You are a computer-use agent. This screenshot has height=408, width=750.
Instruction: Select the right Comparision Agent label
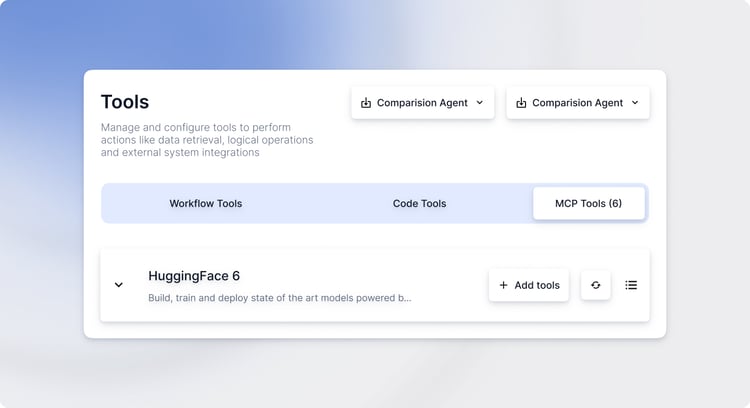pyautogui.click(x=577, y=103)
